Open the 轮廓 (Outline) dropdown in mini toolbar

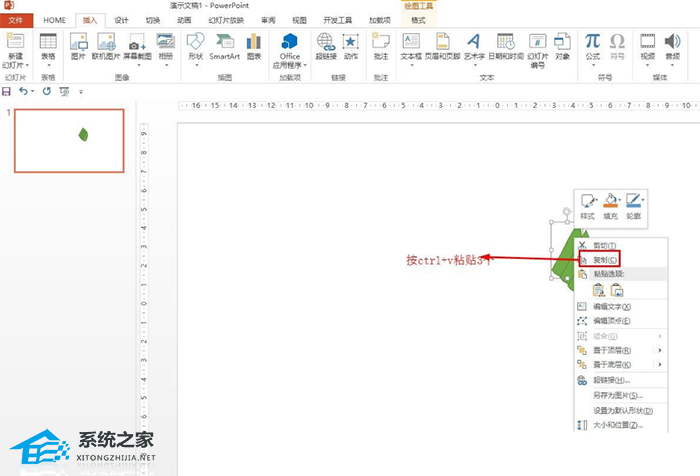[x=643, y=200]
